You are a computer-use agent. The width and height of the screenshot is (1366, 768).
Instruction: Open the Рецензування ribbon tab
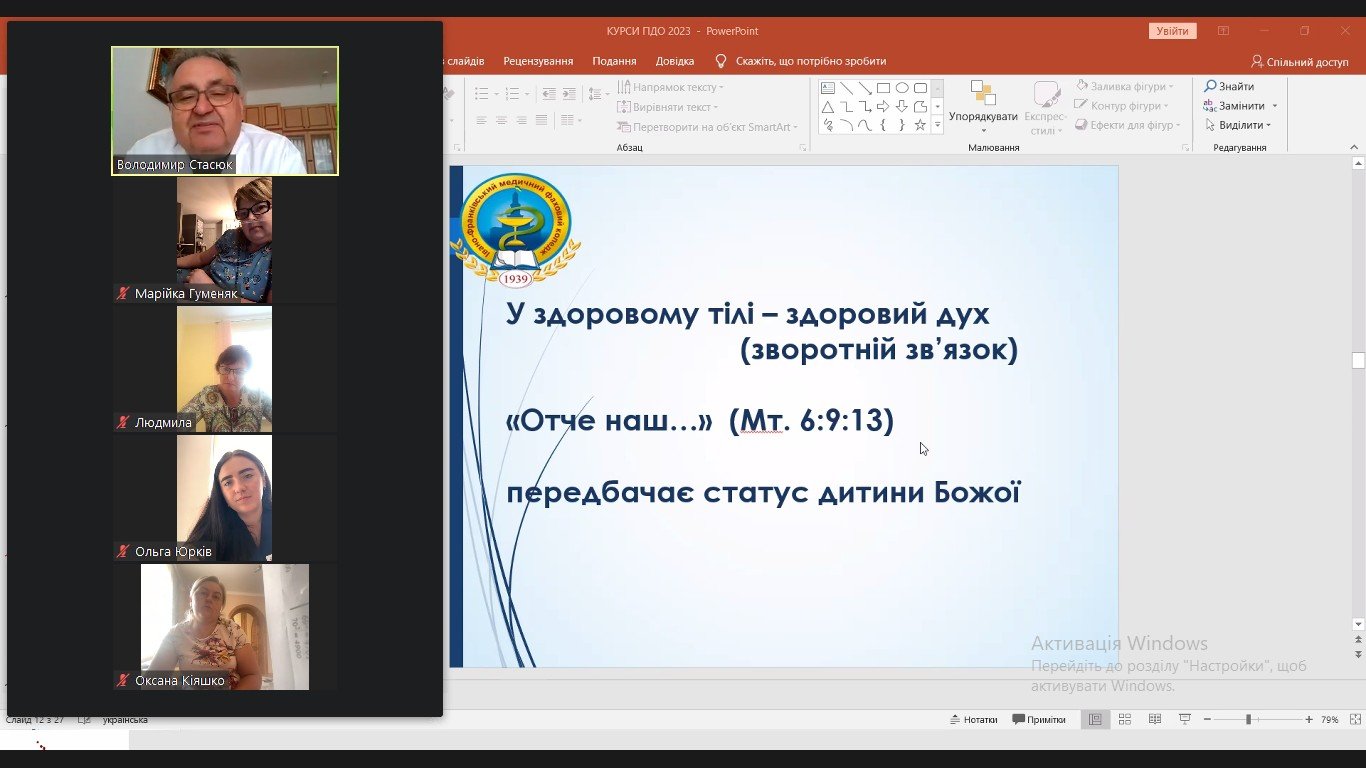(538, 61)
